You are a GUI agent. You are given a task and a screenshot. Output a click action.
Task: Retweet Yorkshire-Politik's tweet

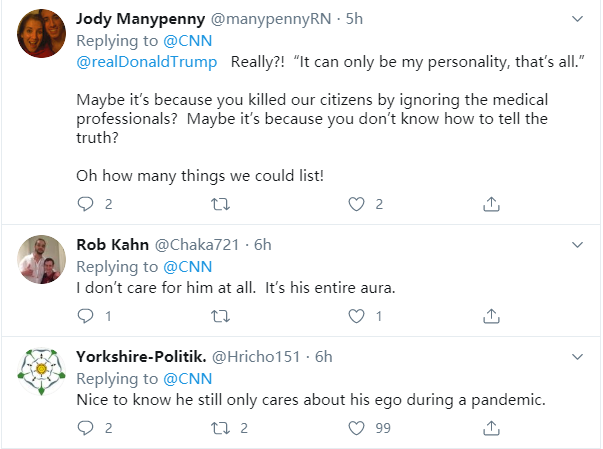pos(221,428)
